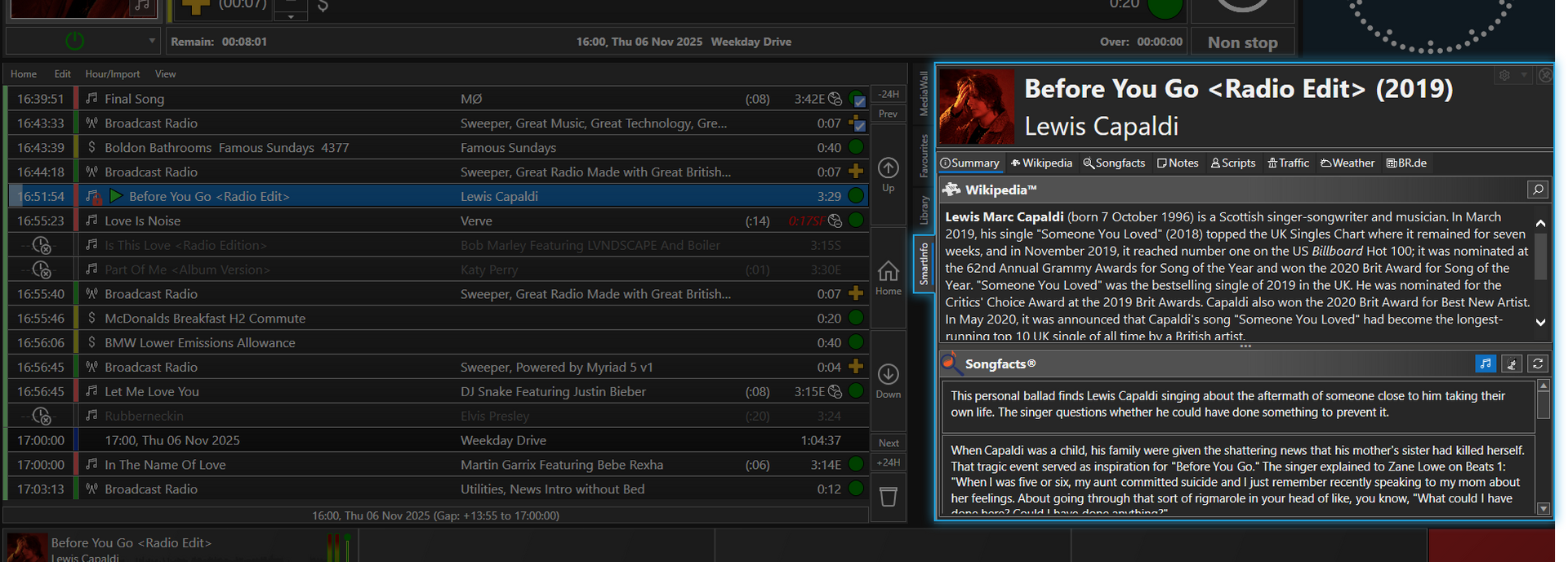This screenshot has width=1568, height=562.
Task: Click Wikipedia text scroll down arrow
Action: point(1540,323)
